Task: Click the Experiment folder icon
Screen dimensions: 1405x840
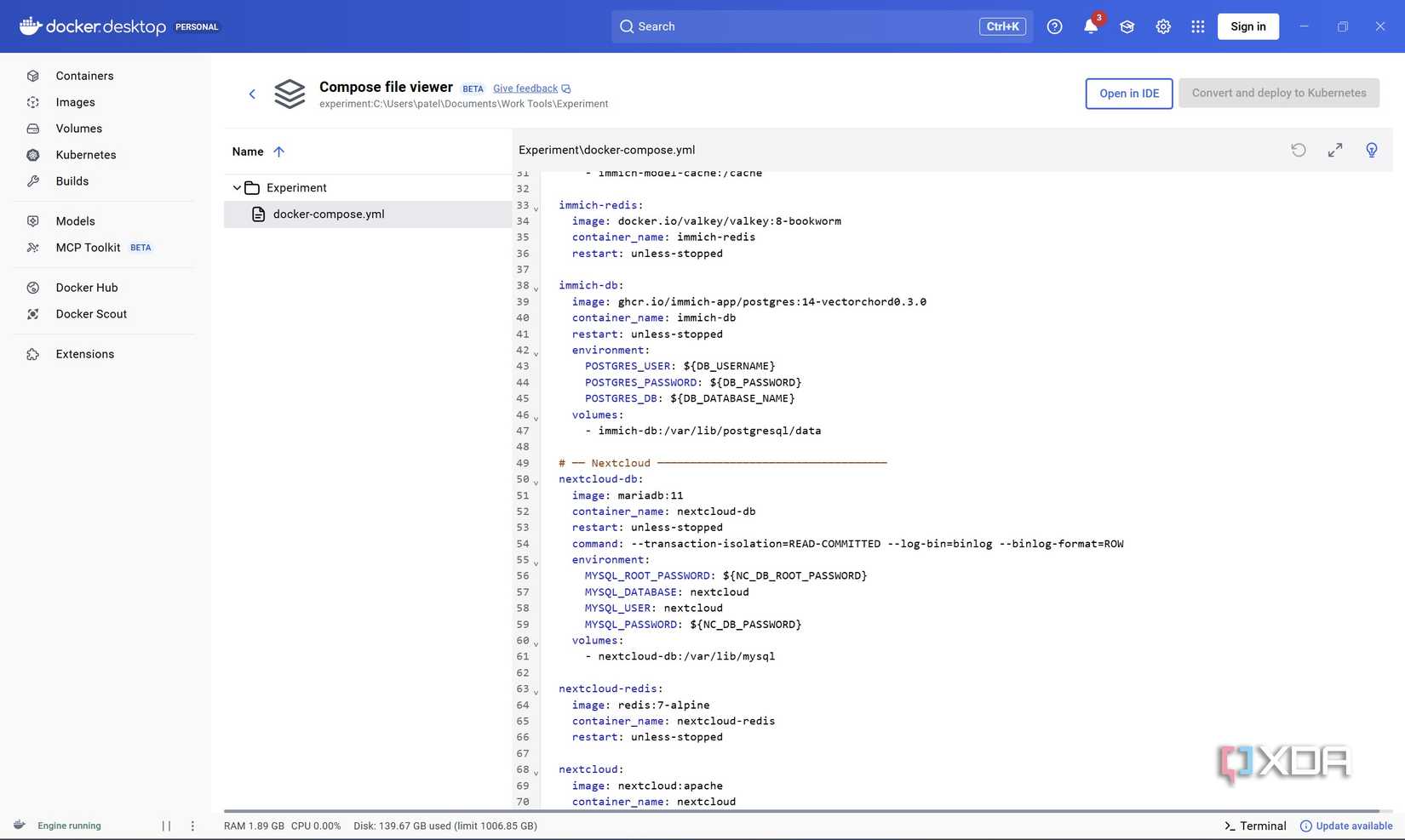Action: tap(252, 188)
